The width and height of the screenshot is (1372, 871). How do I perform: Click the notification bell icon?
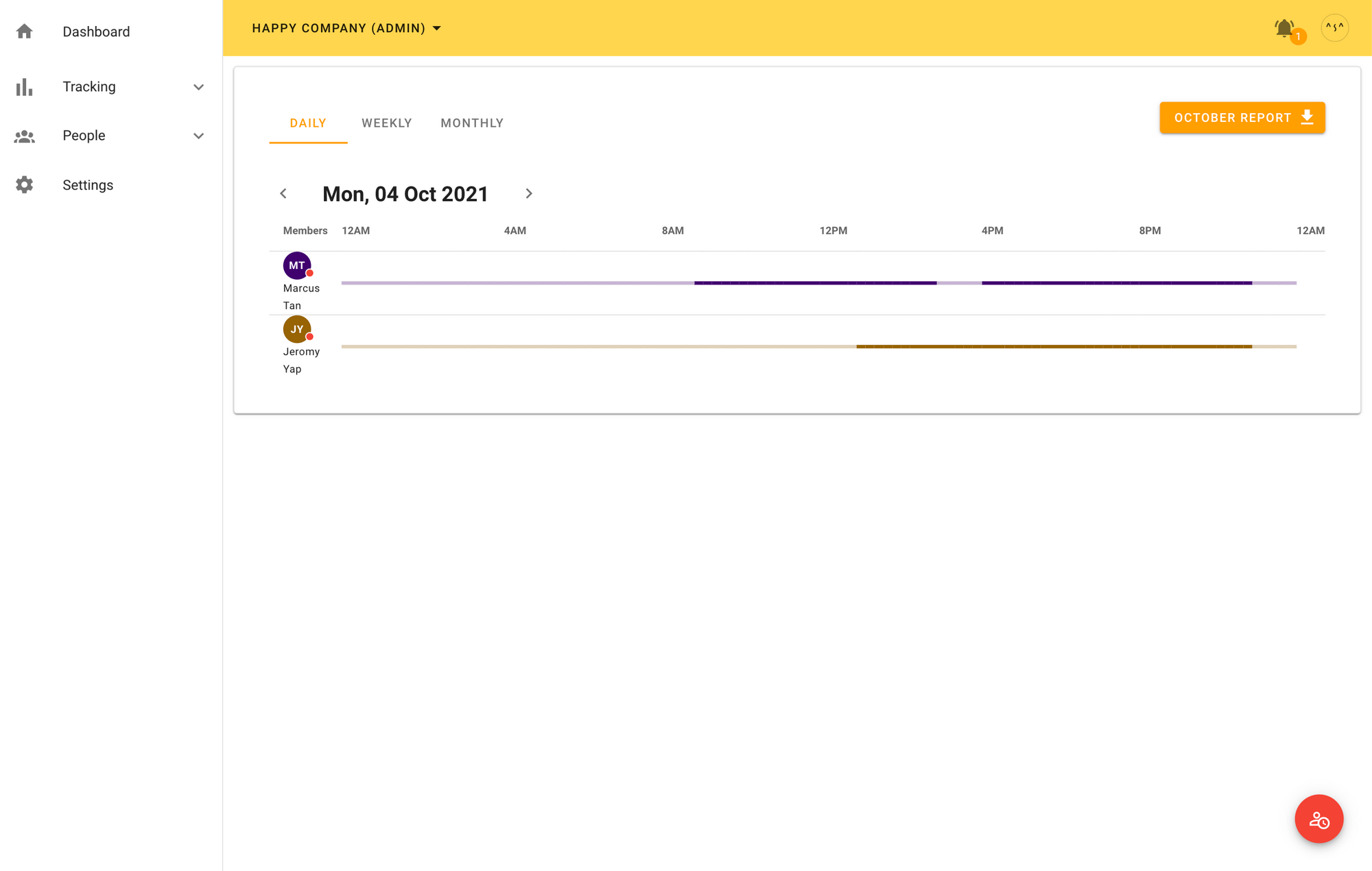(1285, 27)
